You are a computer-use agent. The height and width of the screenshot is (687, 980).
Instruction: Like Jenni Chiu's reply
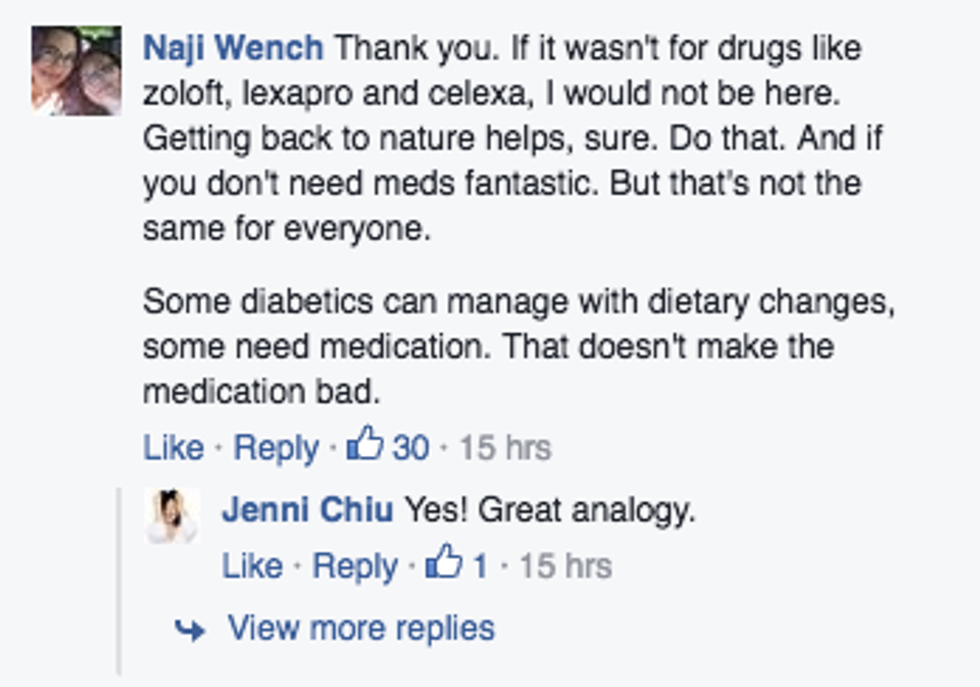(x=252, y=566)
